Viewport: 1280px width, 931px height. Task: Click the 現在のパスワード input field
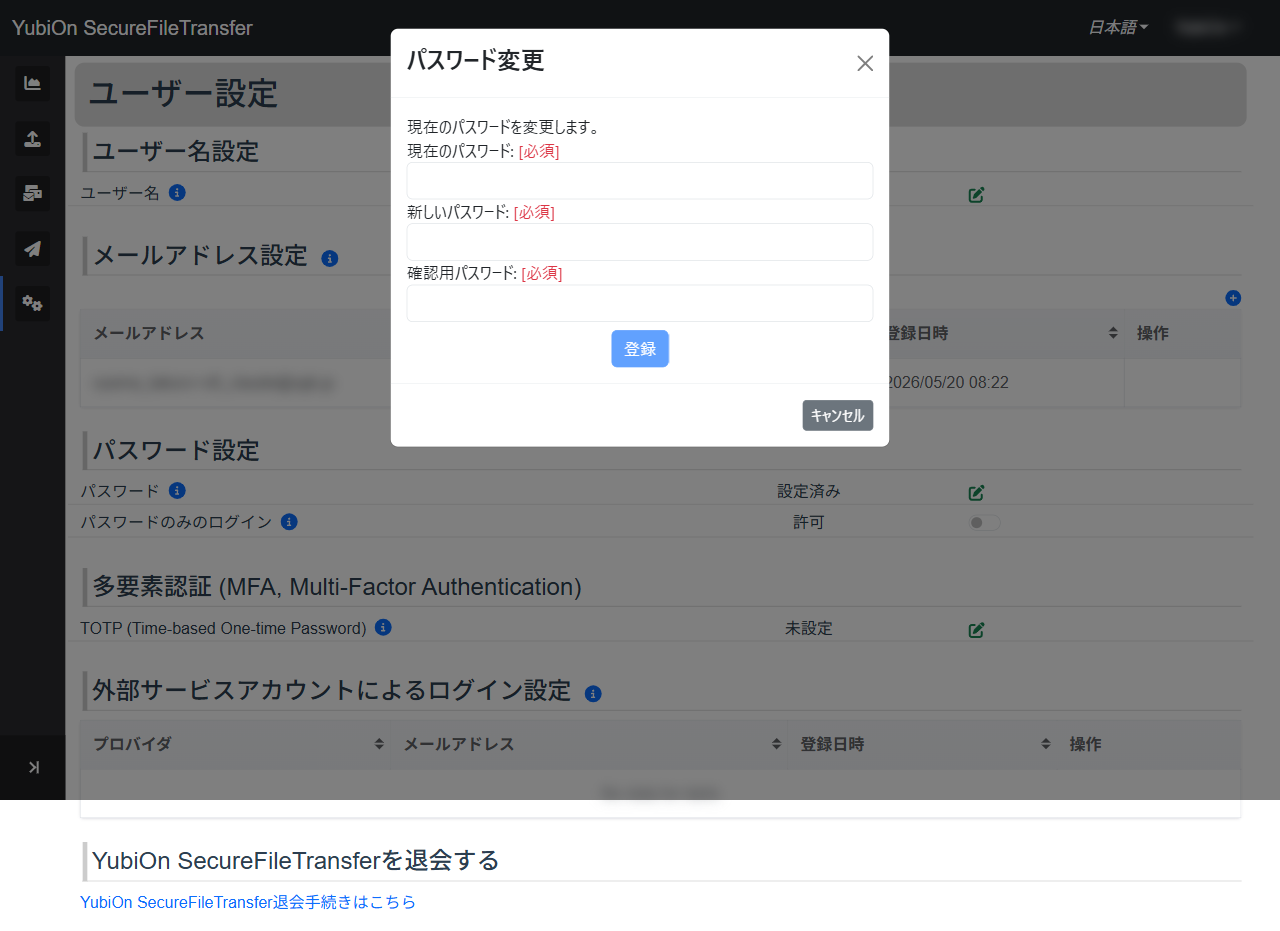[640, 181]
